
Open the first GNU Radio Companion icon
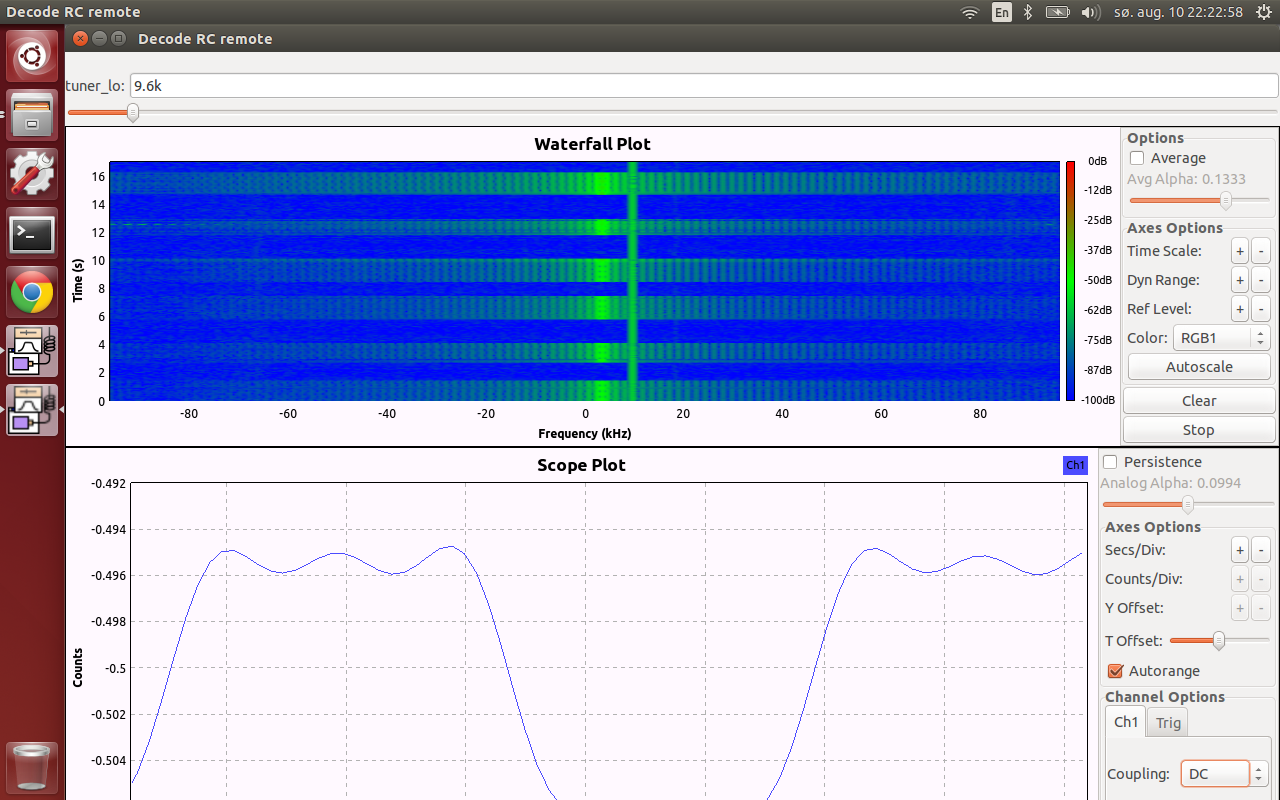point(33,352)
